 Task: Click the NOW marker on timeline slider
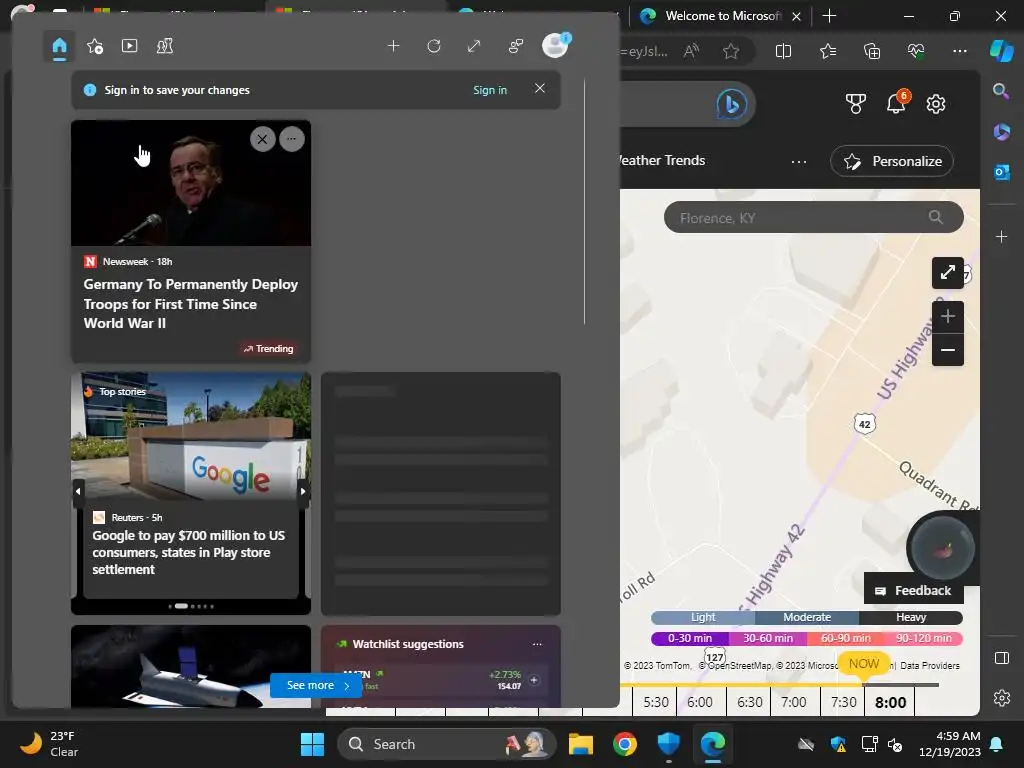(863, 664)
